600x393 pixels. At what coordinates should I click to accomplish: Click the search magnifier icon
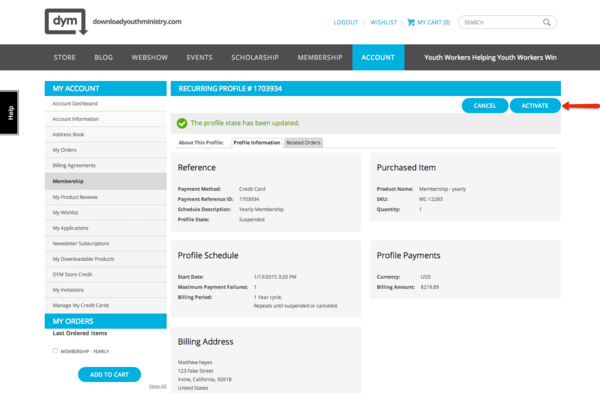(x=547, y=23)
